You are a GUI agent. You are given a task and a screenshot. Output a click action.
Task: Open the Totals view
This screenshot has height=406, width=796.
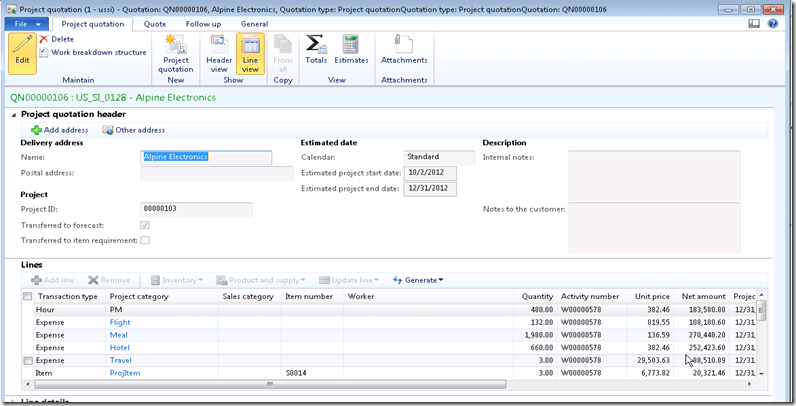click(316, 50)
